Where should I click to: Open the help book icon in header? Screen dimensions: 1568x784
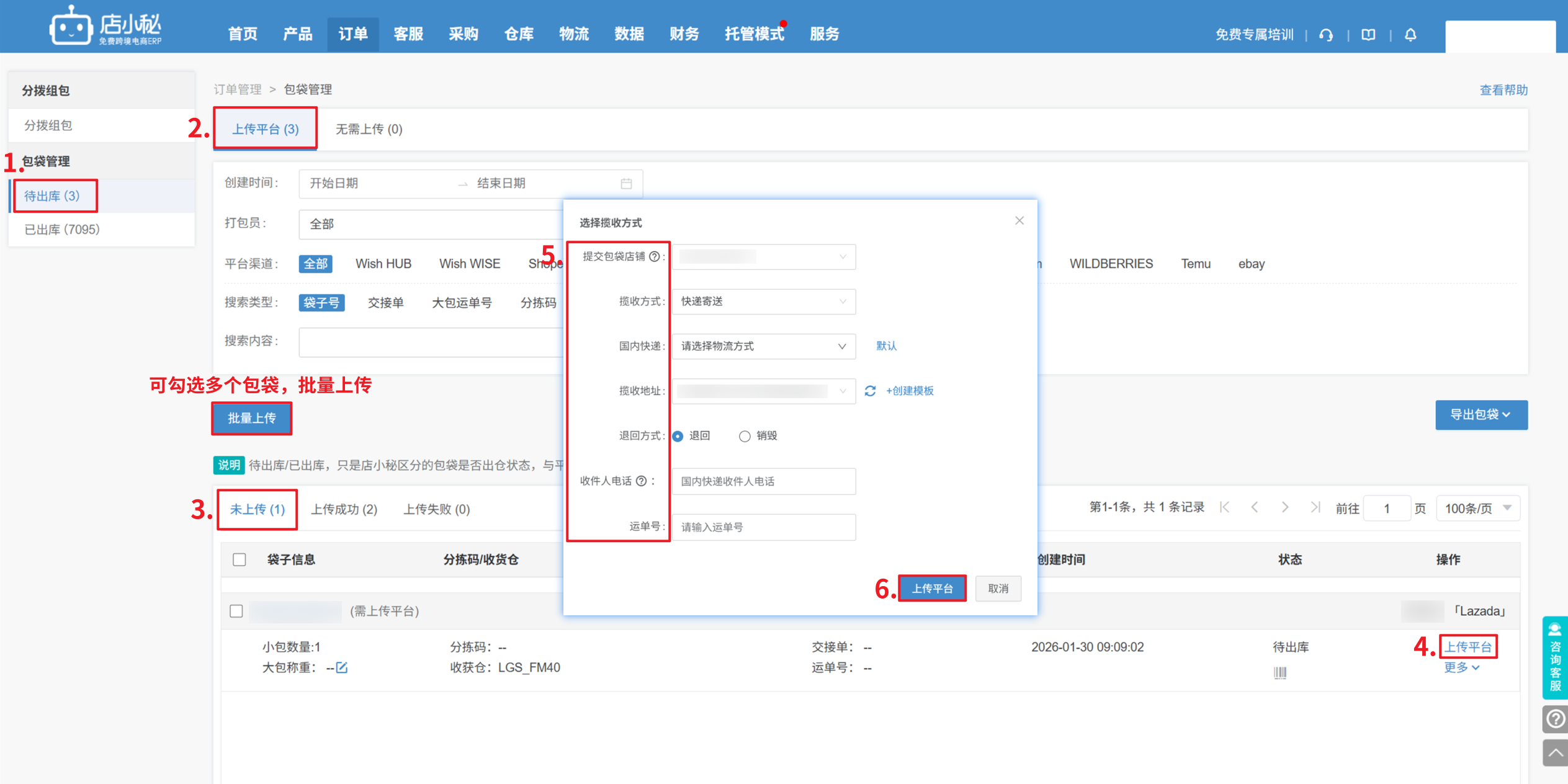[x=1368, y=35]
